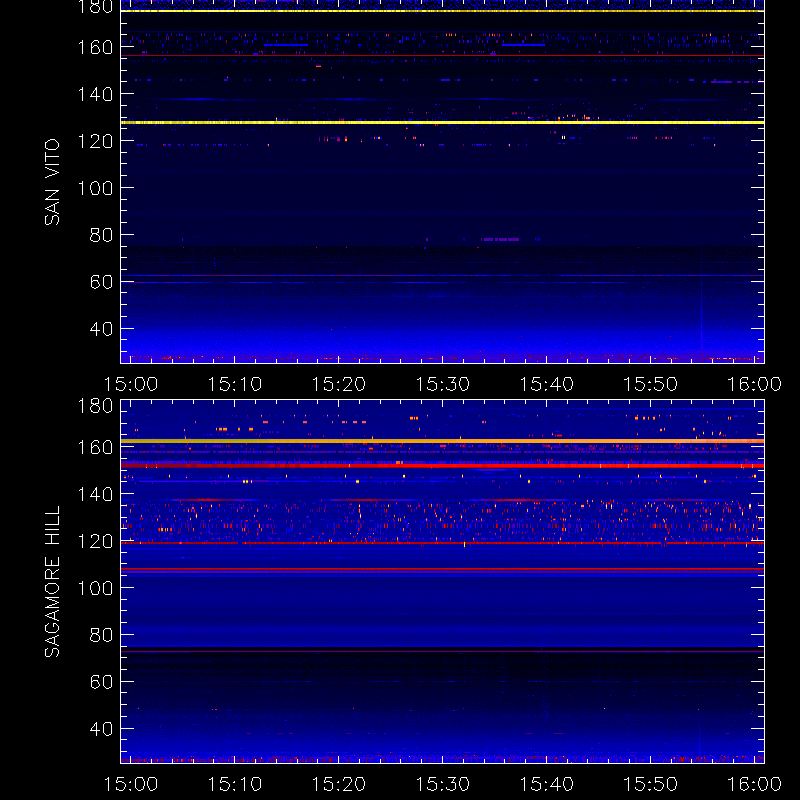Click 15:50 label under Sagamore Hill plot

pos(651,784)
